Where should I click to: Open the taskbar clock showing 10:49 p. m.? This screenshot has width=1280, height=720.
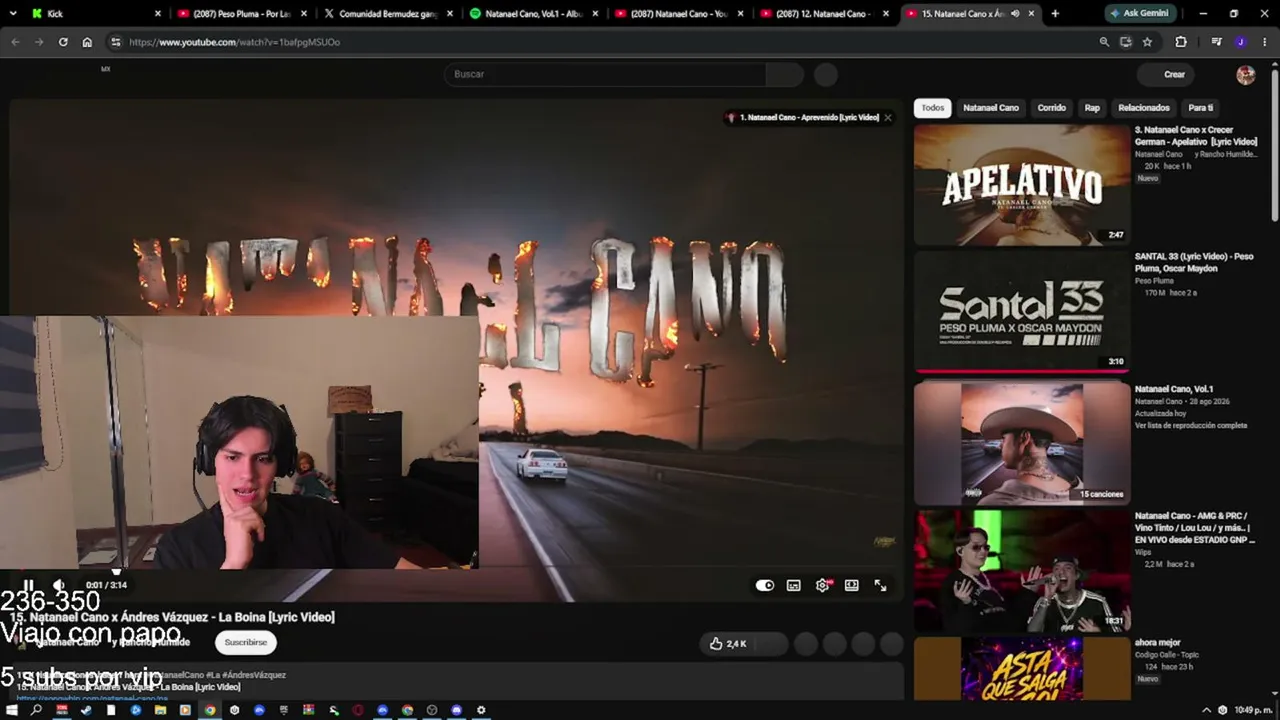(x=1253, y=710)
